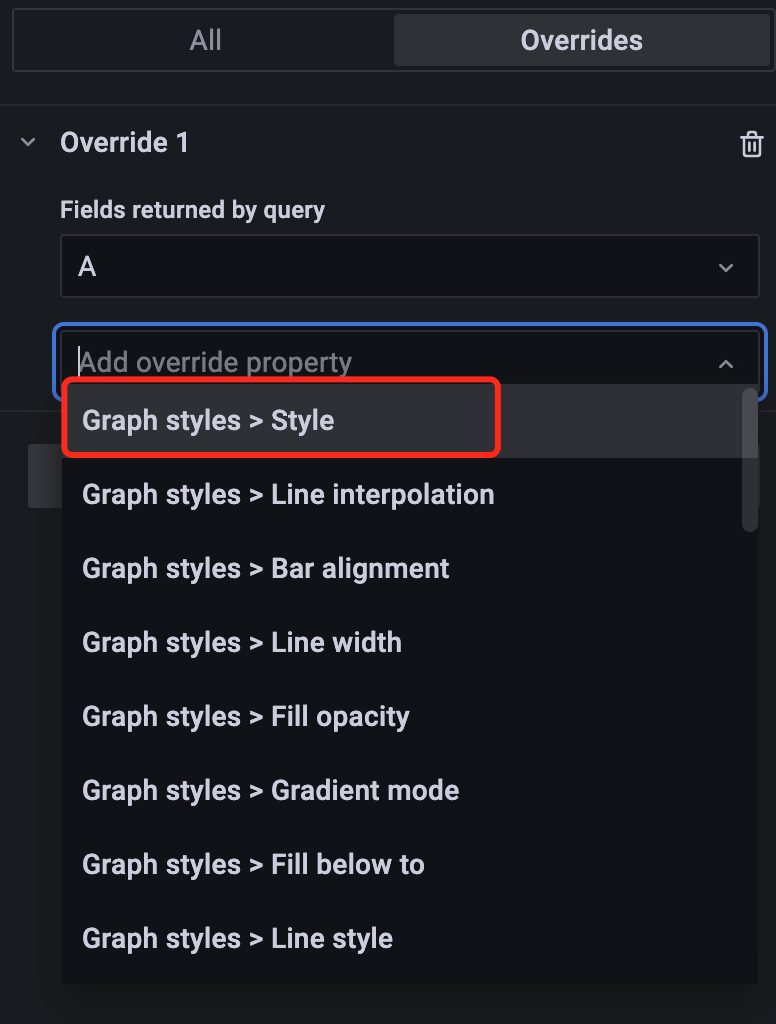The height and width of the screenshot is (1024, 776).
Task: Click the dropdown list scrollbar
Action: coord(751,460)
